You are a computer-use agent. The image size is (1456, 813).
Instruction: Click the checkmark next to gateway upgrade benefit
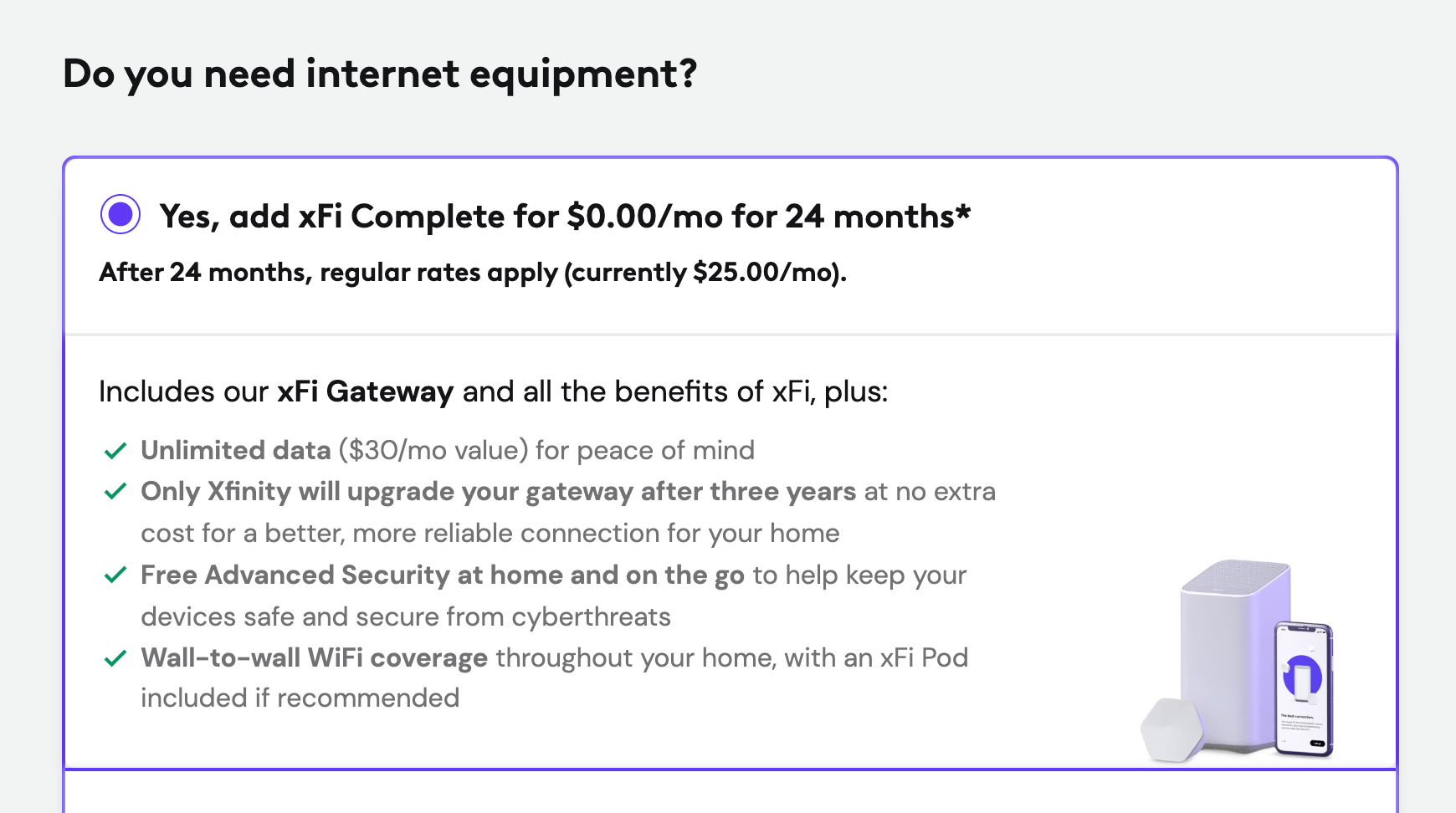pos(115,492)
